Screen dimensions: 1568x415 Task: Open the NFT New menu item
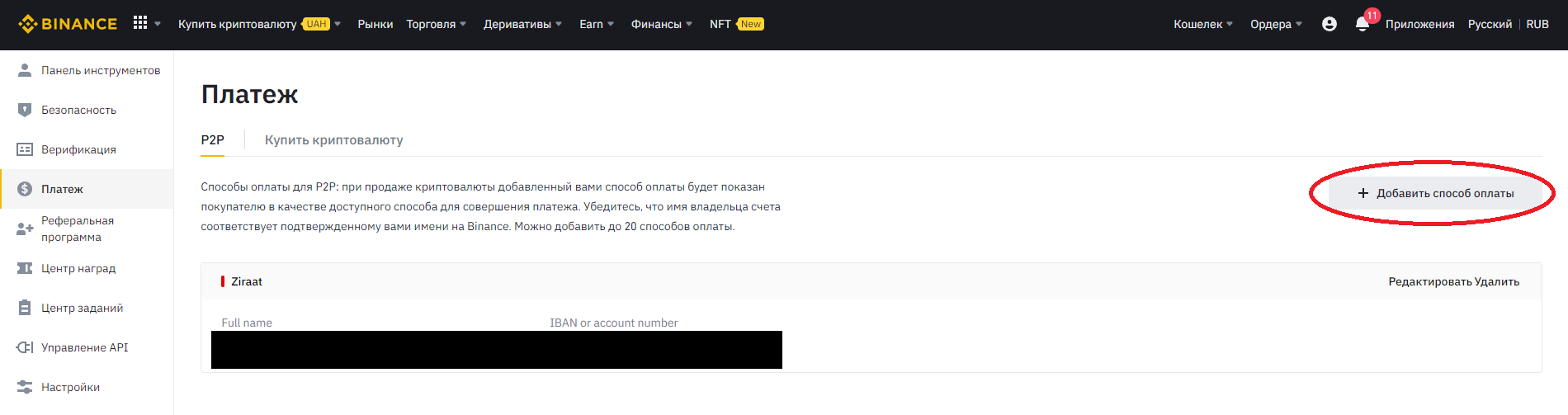pyautogui.click(x=737, y=24)
